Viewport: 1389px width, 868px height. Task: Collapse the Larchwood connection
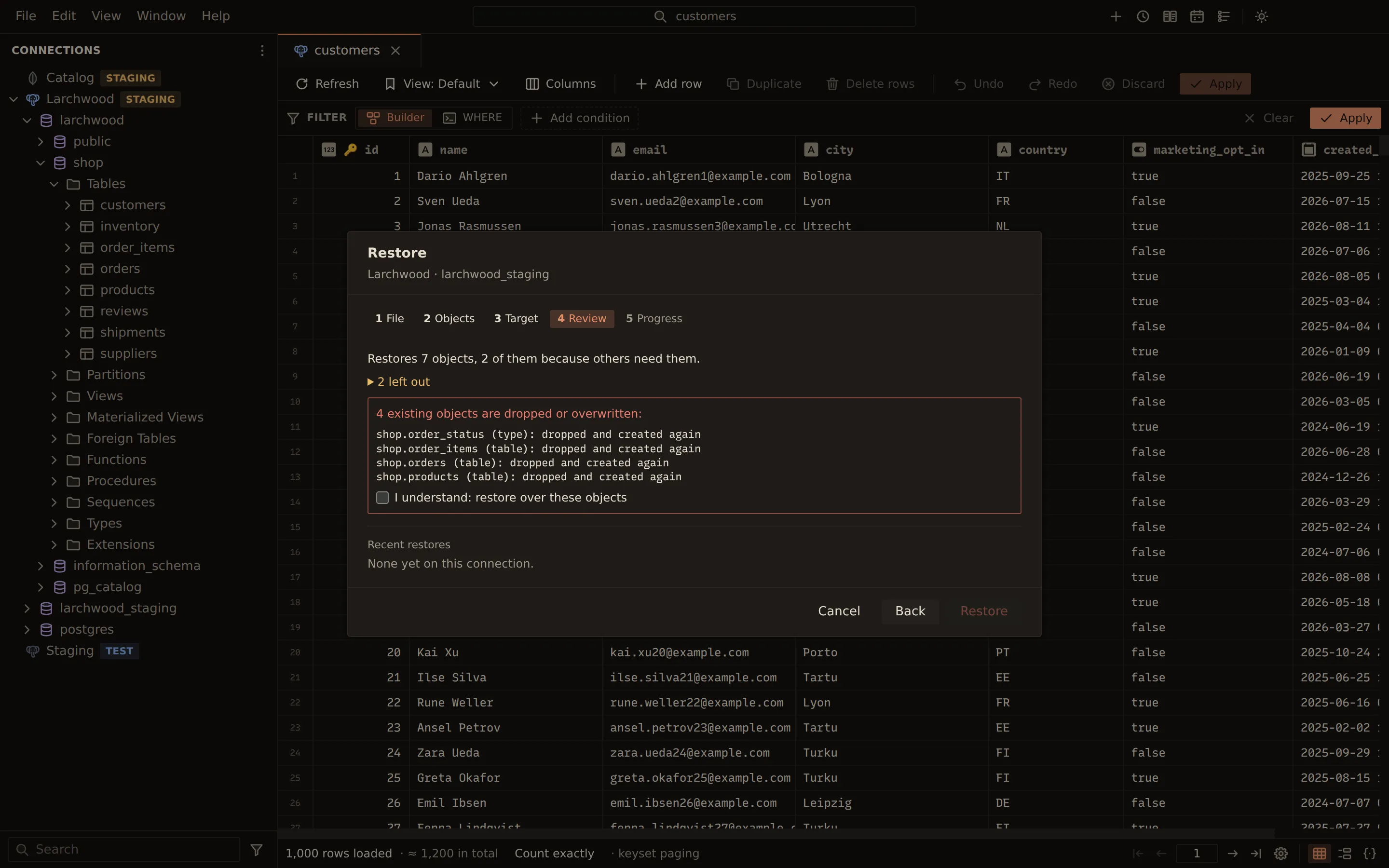[13, 99]
